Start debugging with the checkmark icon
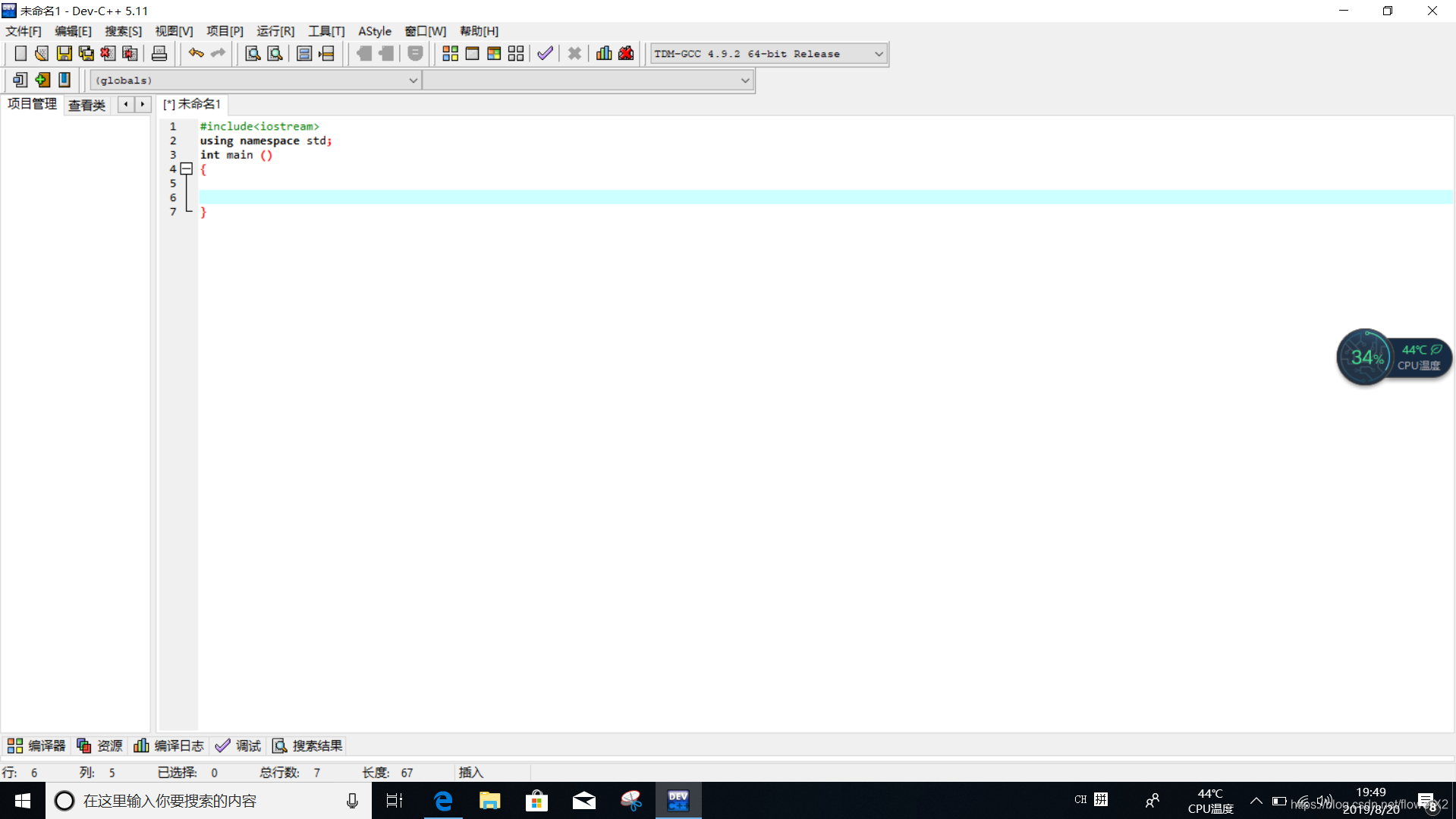The height and width of the screenshot is (819, 1456). (545, 53)
